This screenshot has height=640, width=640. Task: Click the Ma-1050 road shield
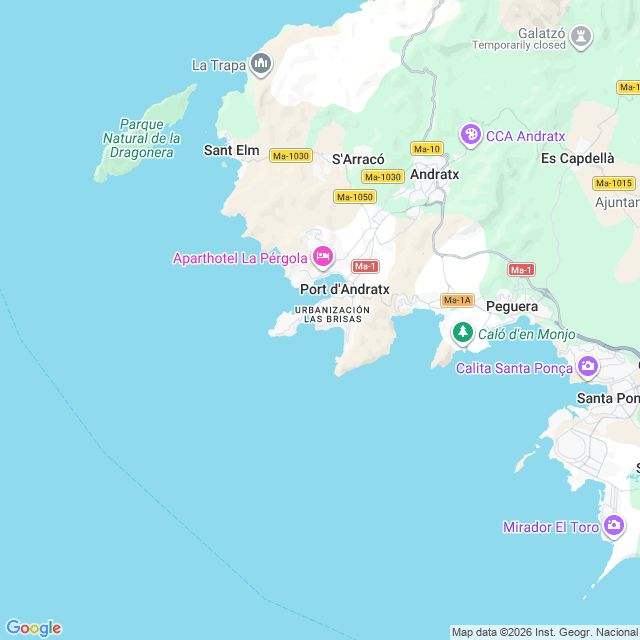(355, 197)
